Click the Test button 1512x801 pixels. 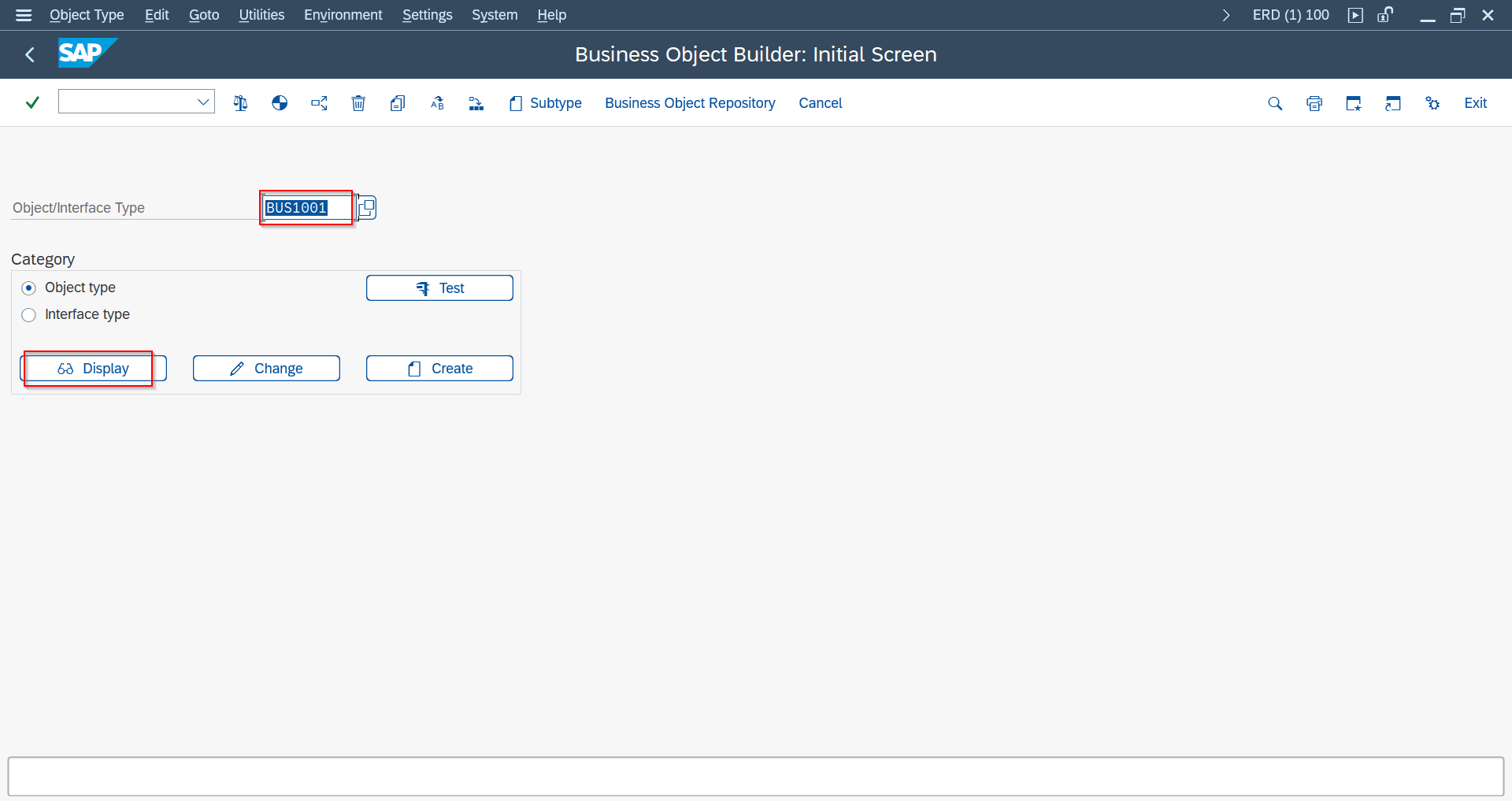pyautogui.click(x=439, y=288)
